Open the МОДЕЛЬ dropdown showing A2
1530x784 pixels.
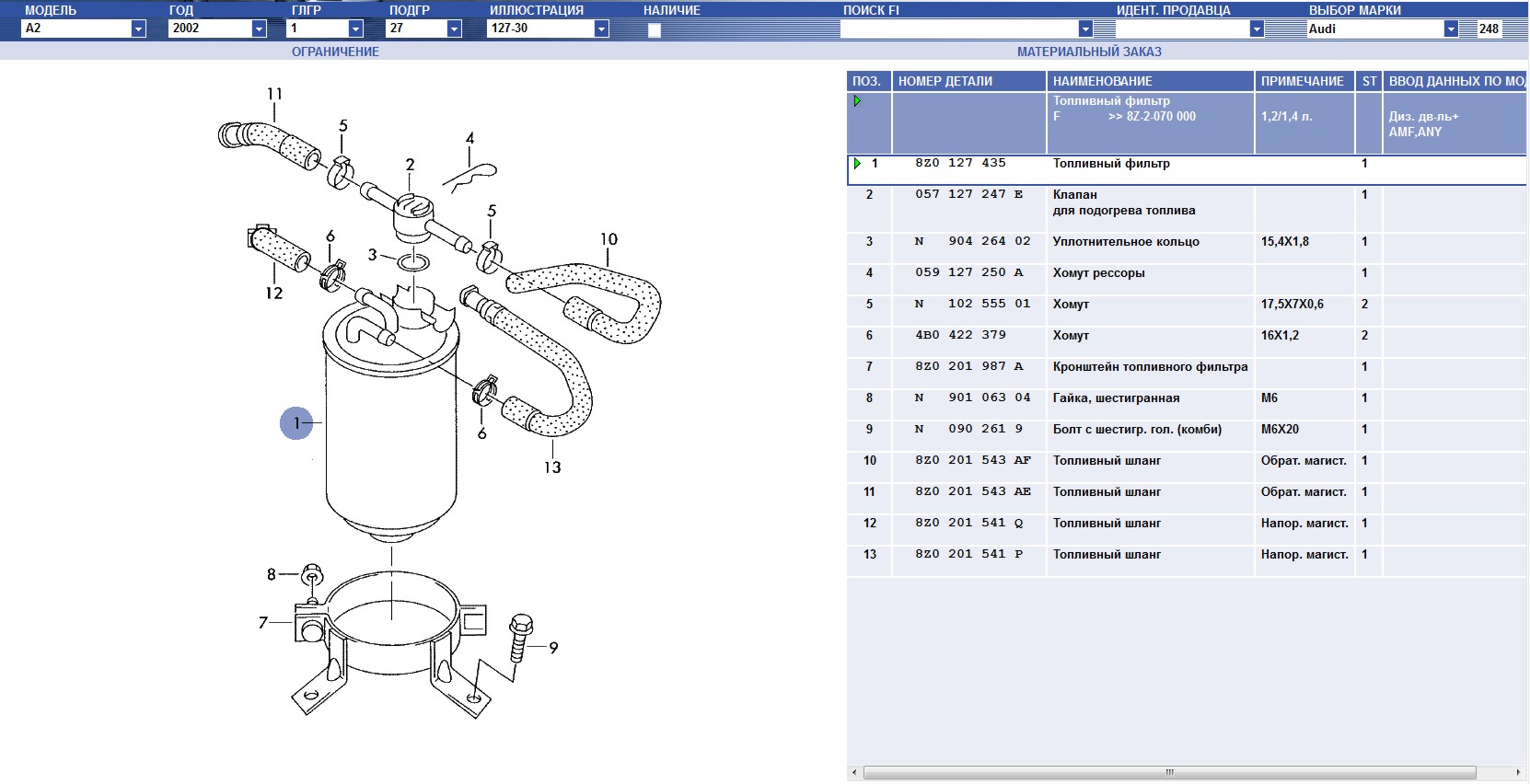pos(138,29)
